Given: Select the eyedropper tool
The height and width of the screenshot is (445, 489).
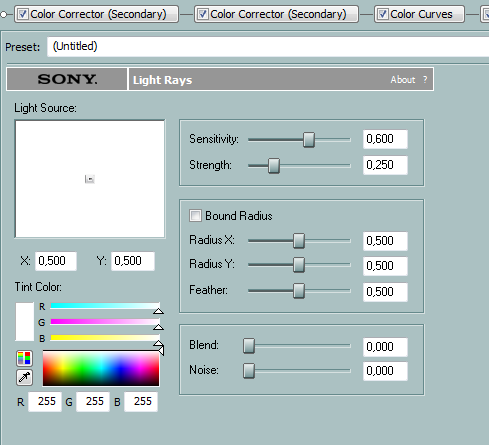Looking at the screenshot, I should point(24,377).
